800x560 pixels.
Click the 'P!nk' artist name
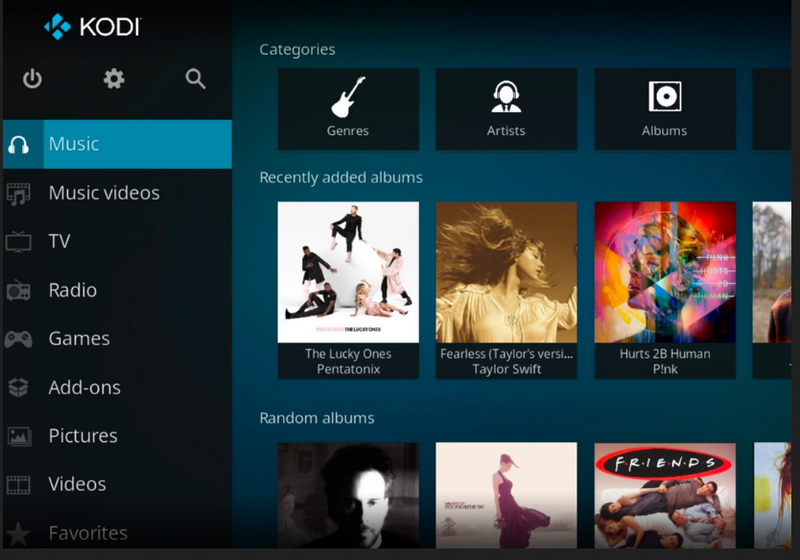point(665,369)
